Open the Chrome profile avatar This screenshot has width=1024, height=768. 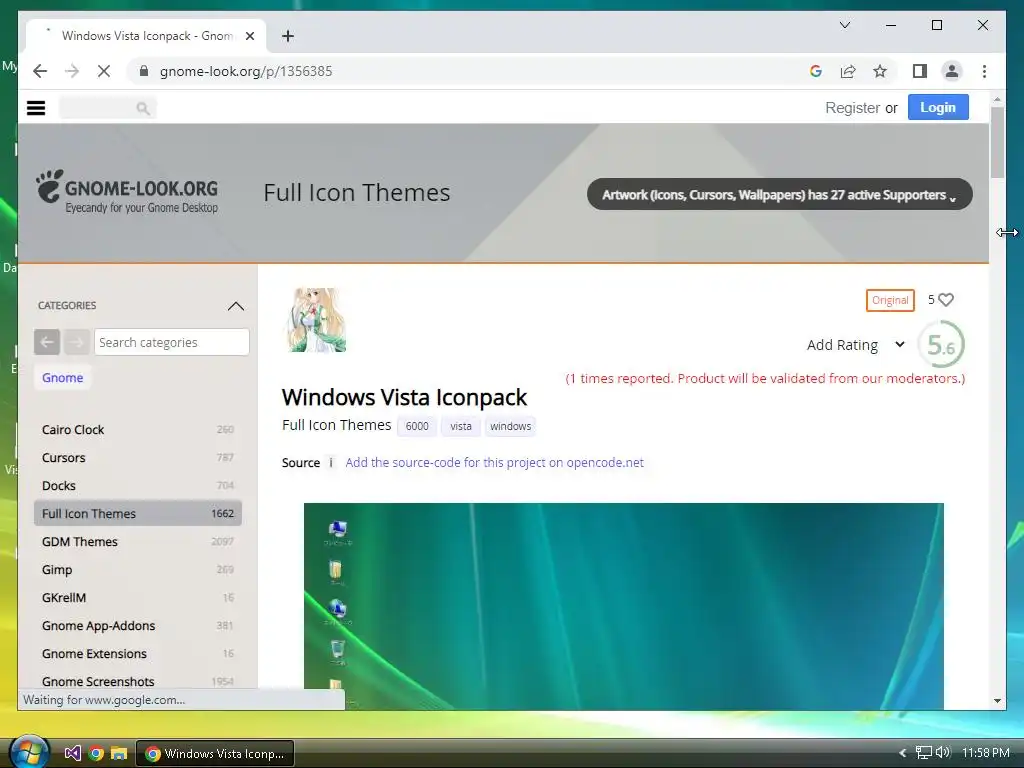(x=952, y=71)
